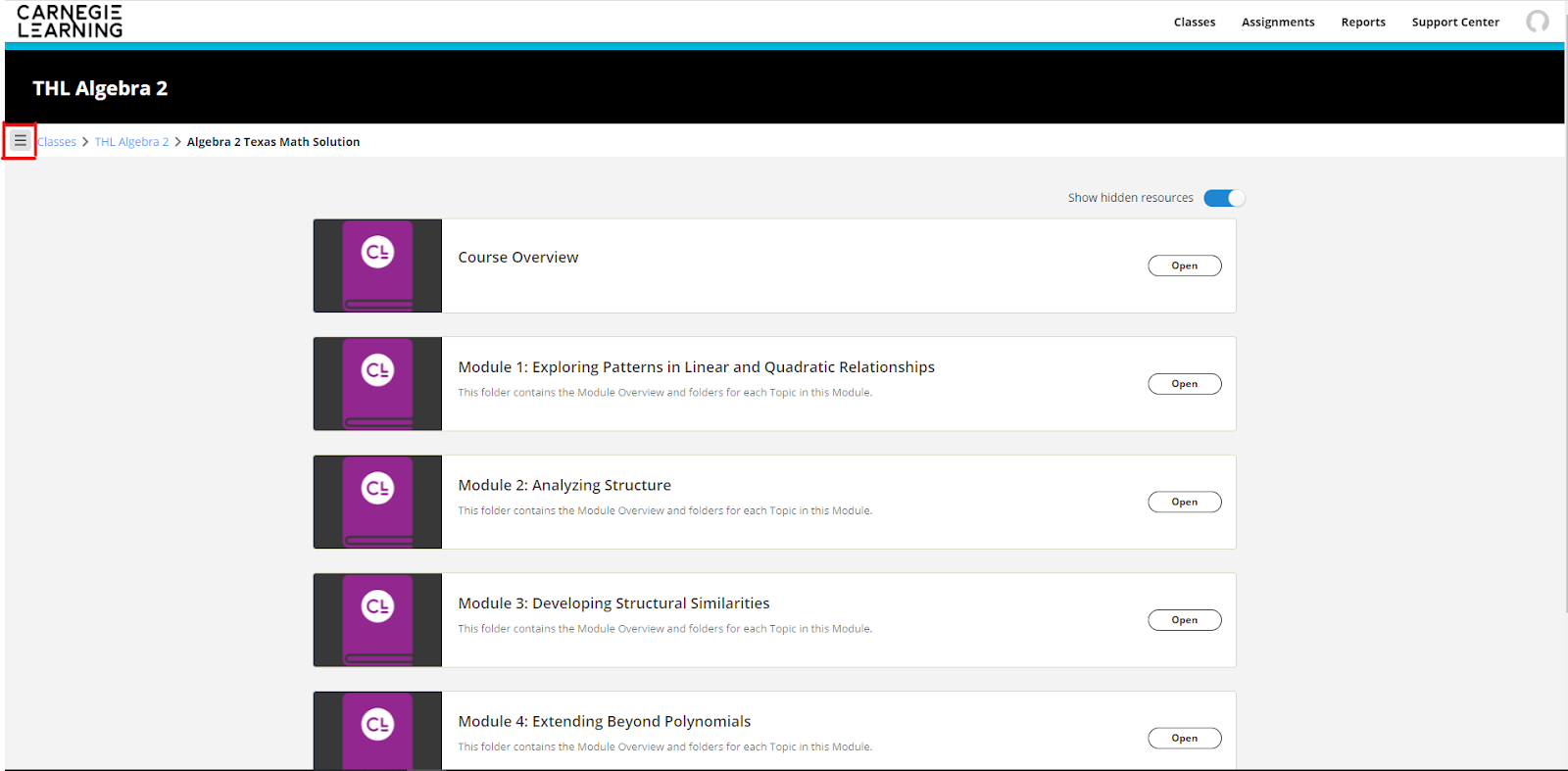The height and width of the screenshot is (771, 1568).
Task: Click Module 3: Developing Structural Similarities title
Action: [613, 603]
